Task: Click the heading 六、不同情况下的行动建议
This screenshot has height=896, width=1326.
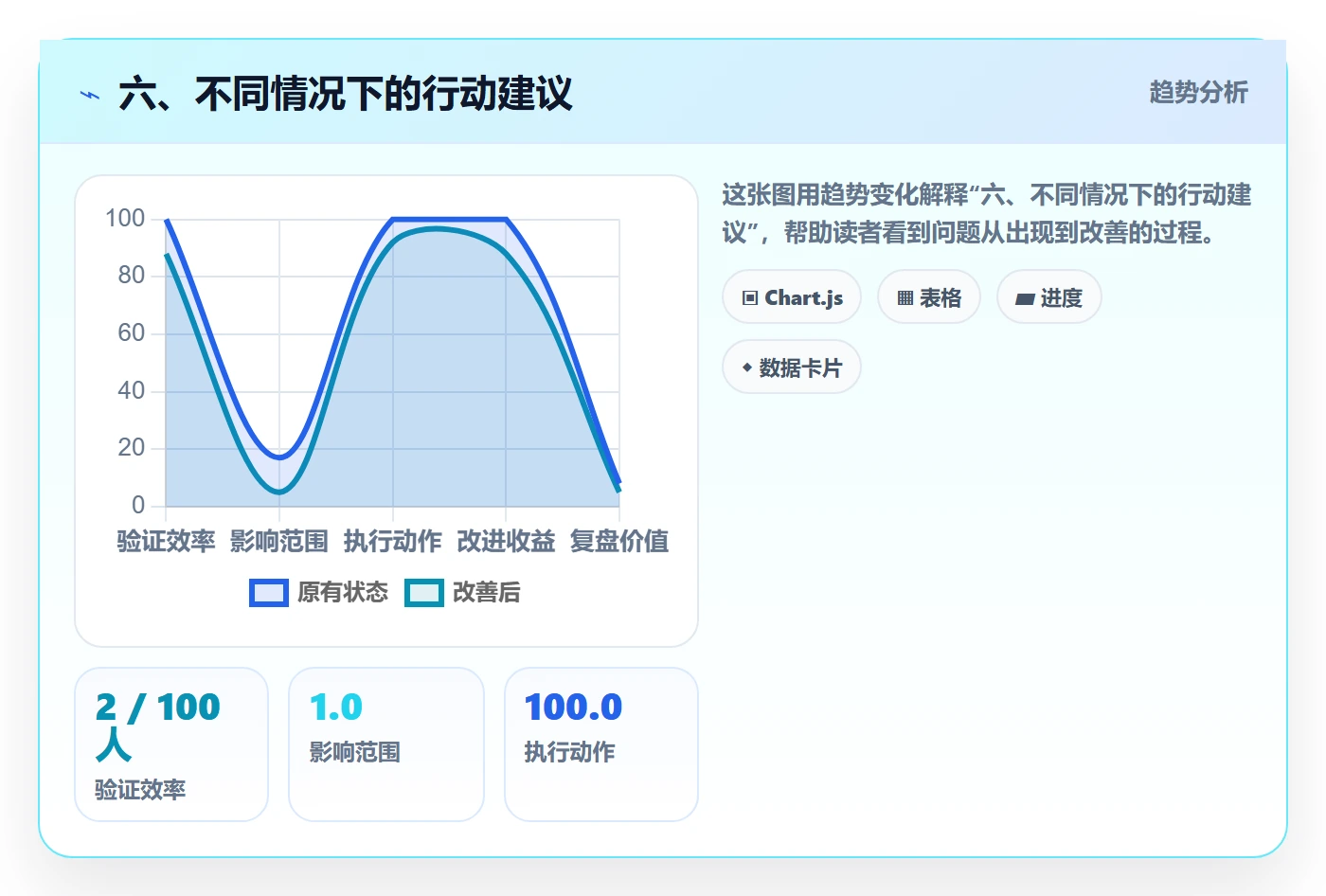Action: [346, 95]
